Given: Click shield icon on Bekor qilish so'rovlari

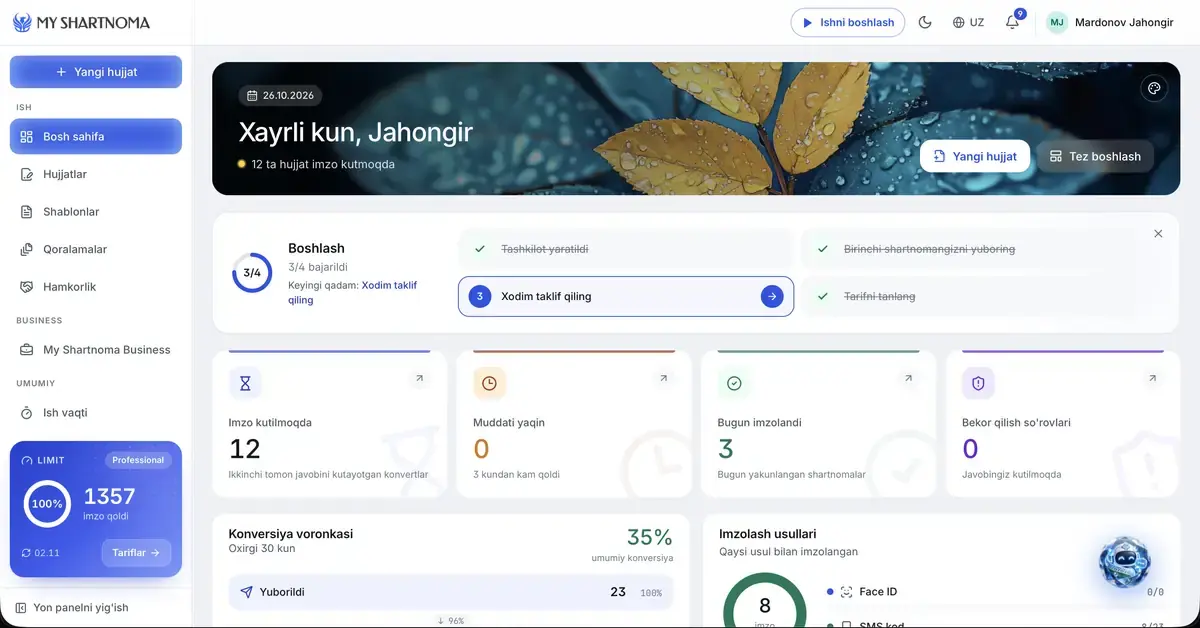Looking at the screenshot, I should [x=978, y=383].
